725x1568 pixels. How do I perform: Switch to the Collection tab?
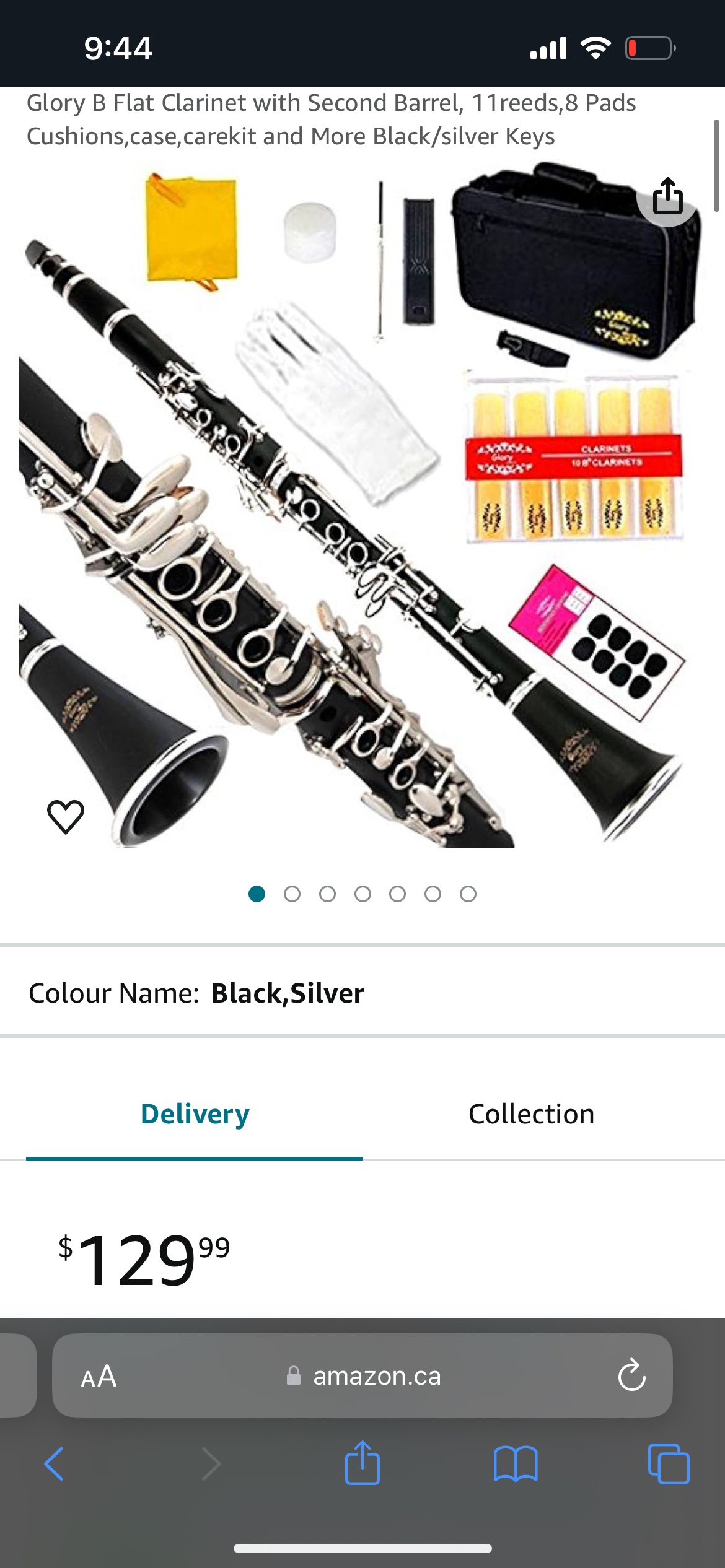coord(531,1113)
